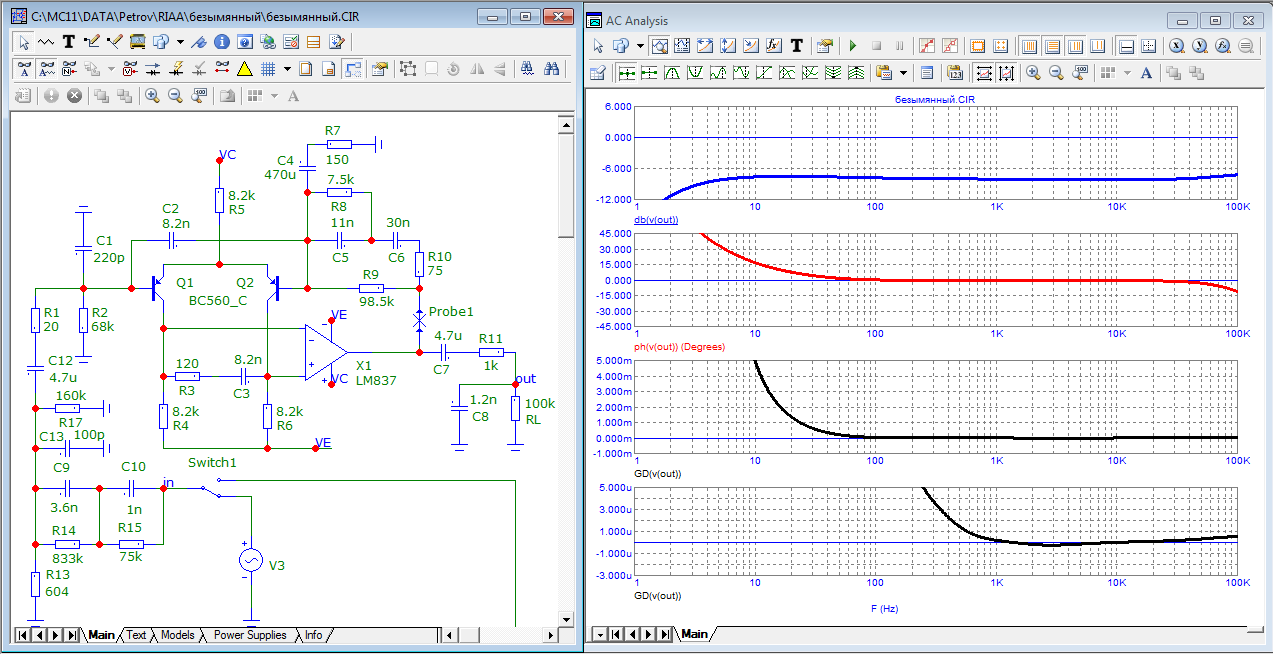Click the Info mode icon
The height and width of the screenshot is (654, 1273).
click(x=221, y=42)
